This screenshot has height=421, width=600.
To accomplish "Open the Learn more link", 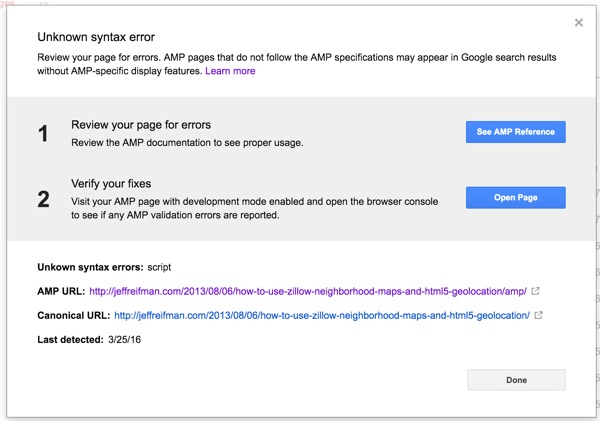I will coord(230,71).
